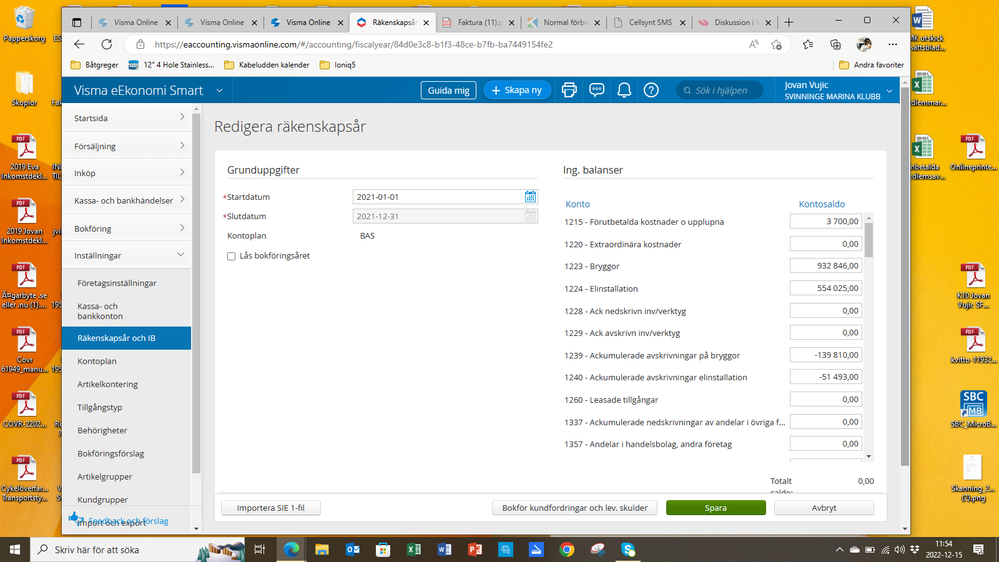Open Skype from taskbar

628,549
